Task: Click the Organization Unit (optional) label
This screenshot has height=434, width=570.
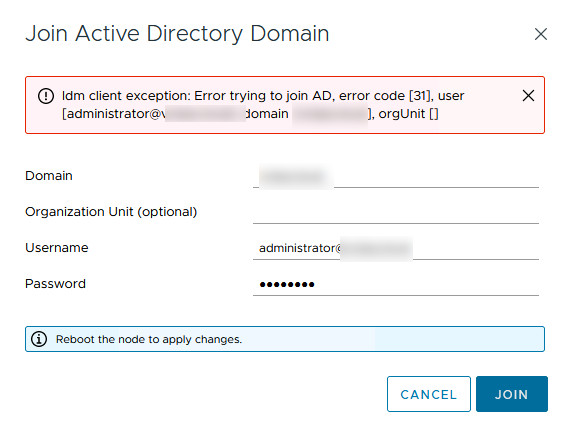Action: 111,212
